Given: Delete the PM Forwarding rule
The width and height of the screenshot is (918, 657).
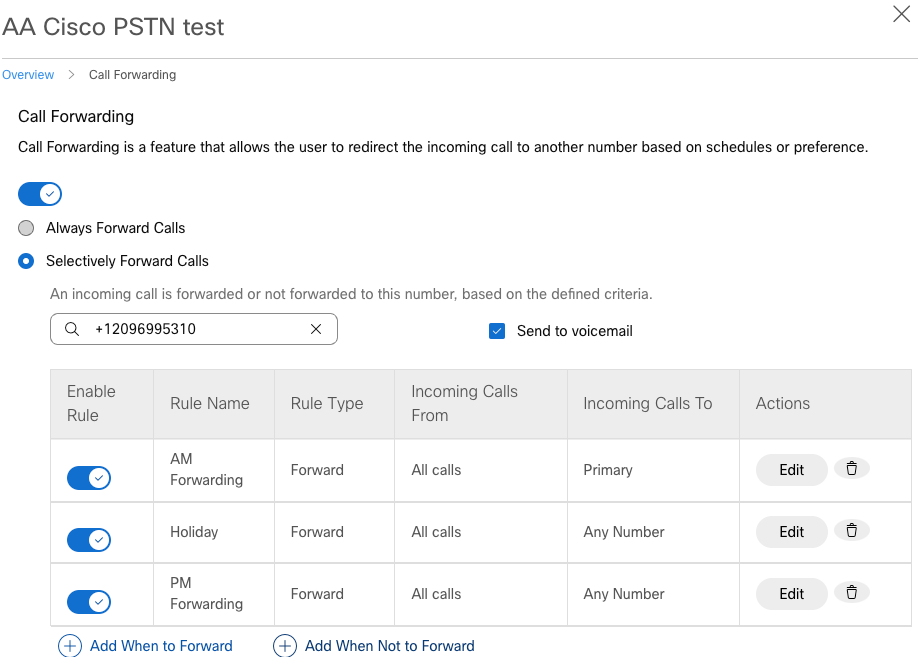Looking at the screenshot, I should pos(852,593).
